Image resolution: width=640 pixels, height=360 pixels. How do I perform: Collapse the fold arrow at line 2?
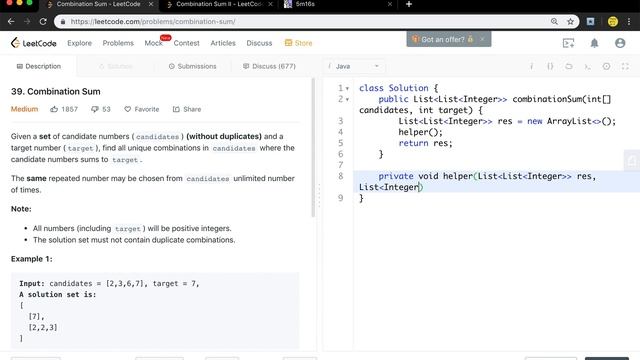pyautogui.click(x=347, y=100)
